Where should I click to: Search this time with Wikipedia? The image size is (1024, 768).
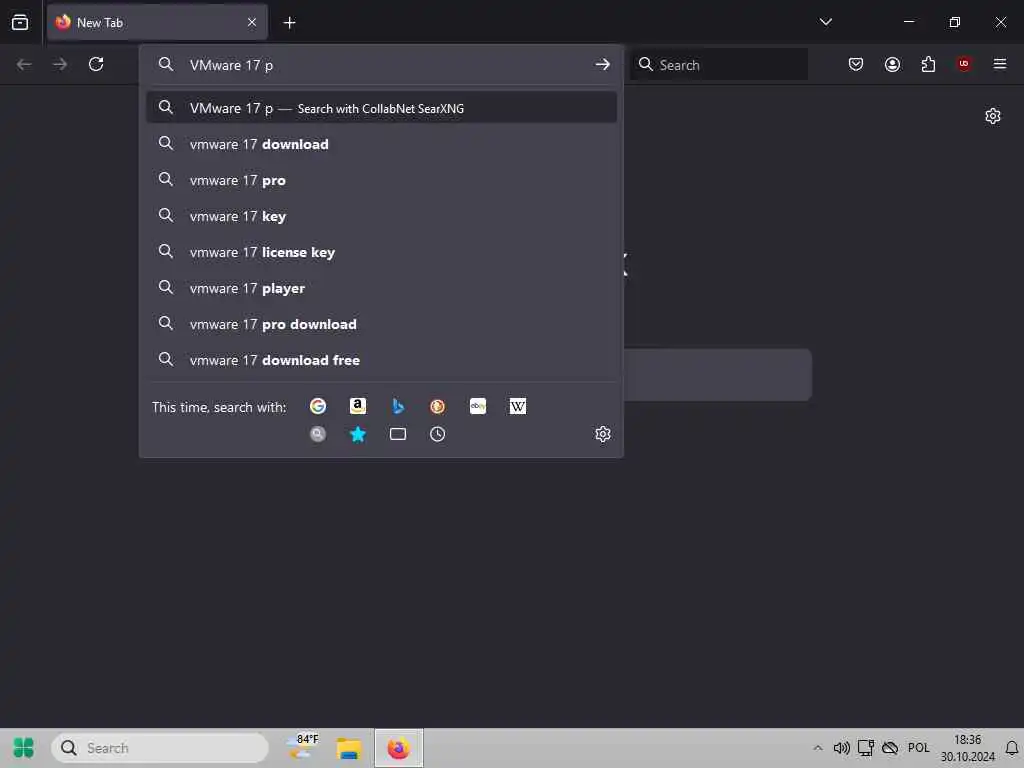[x=518, y=406]
